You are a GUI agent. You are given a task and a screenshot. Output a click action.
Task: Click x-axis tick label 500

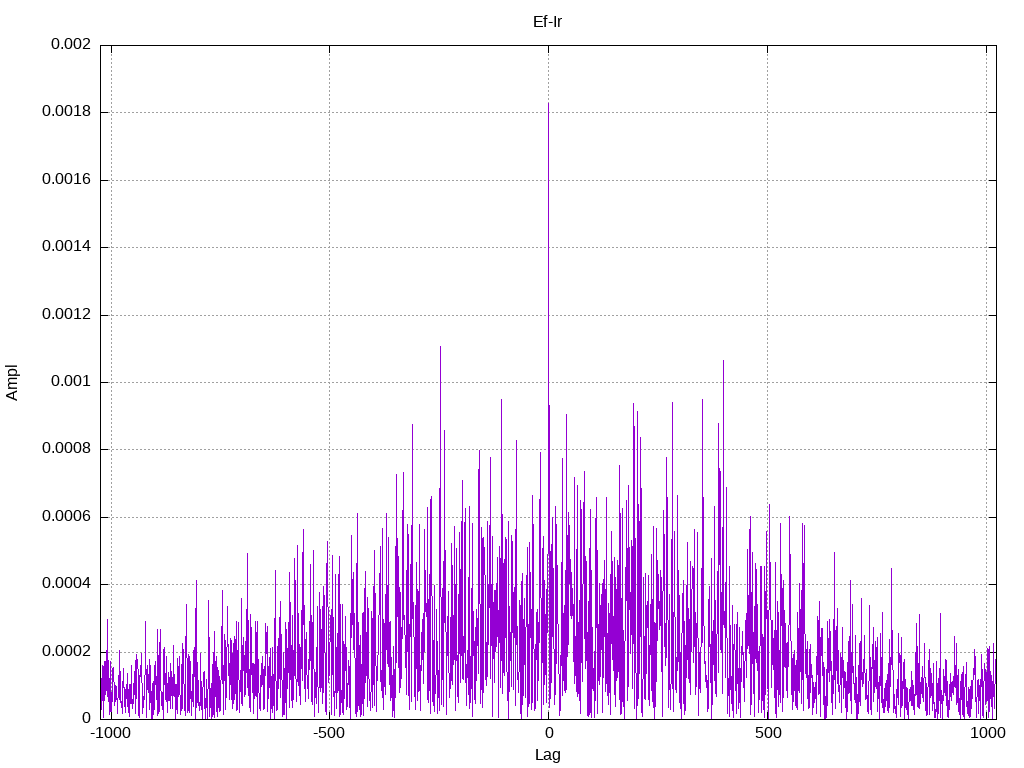pyautogui.click(x=768, y=733)
